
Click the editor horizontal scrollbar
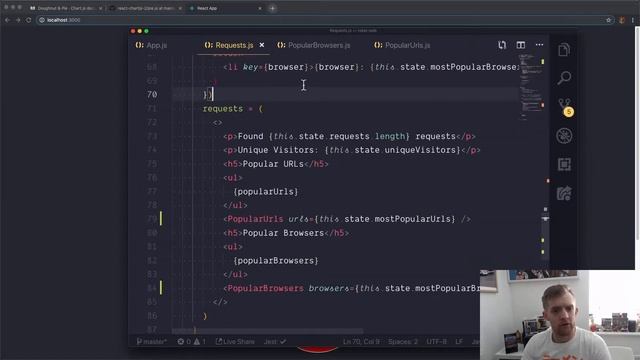click(x=267, y=331)
